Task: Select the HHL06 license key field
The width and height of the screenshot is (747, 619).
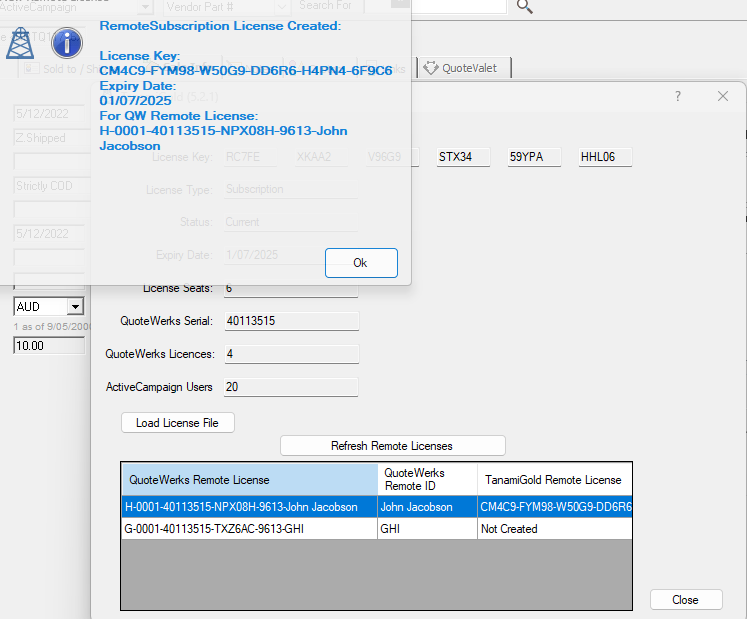Action: [605, 157]
